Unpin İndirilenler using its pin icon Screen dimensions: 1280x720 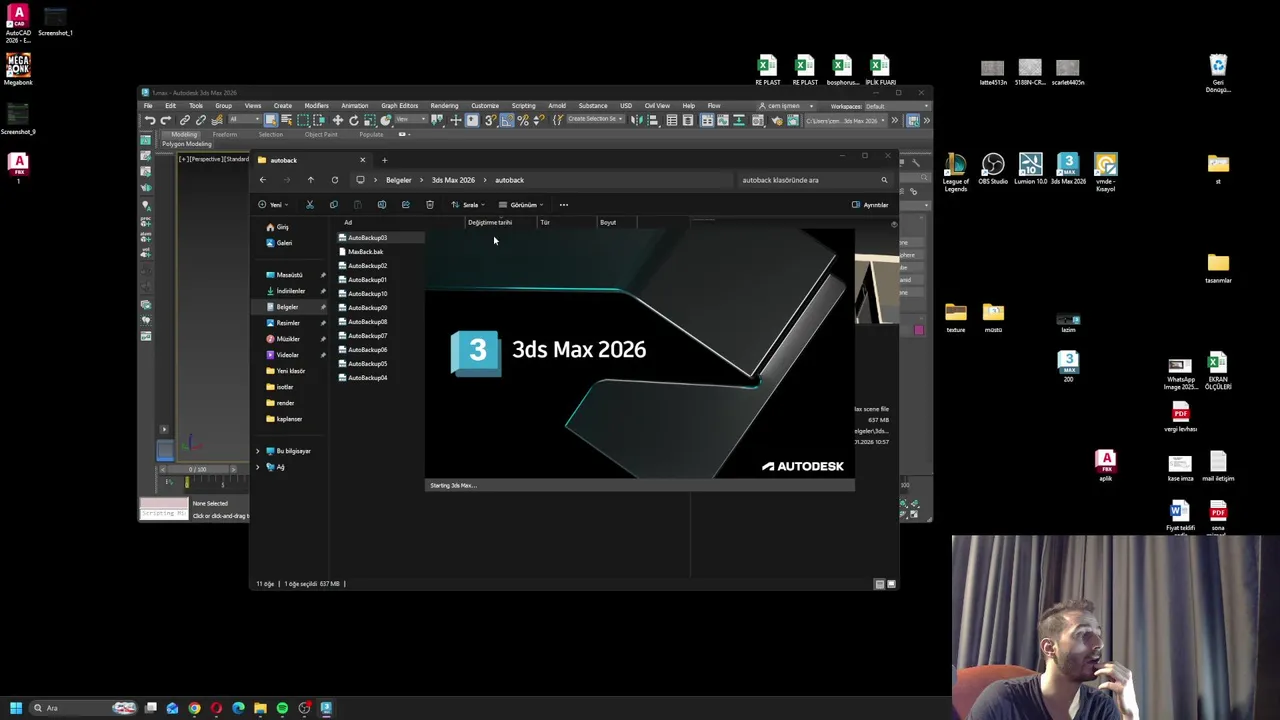(x=323, y=291)
